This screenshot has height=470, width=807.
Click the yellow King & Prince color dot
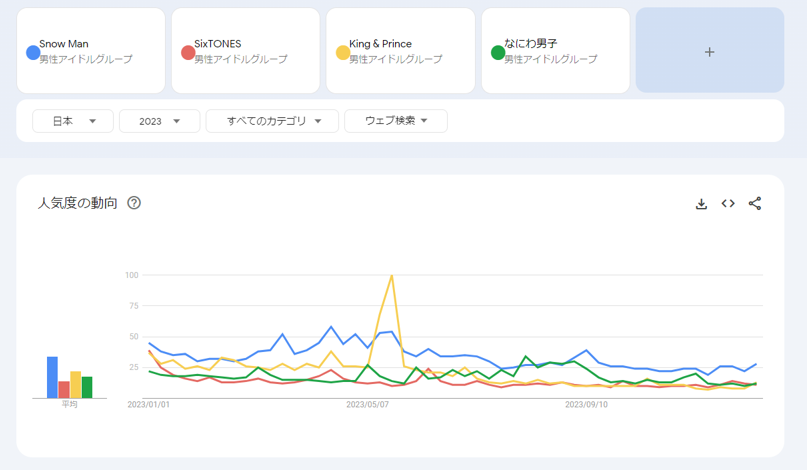tap(343, 52)
